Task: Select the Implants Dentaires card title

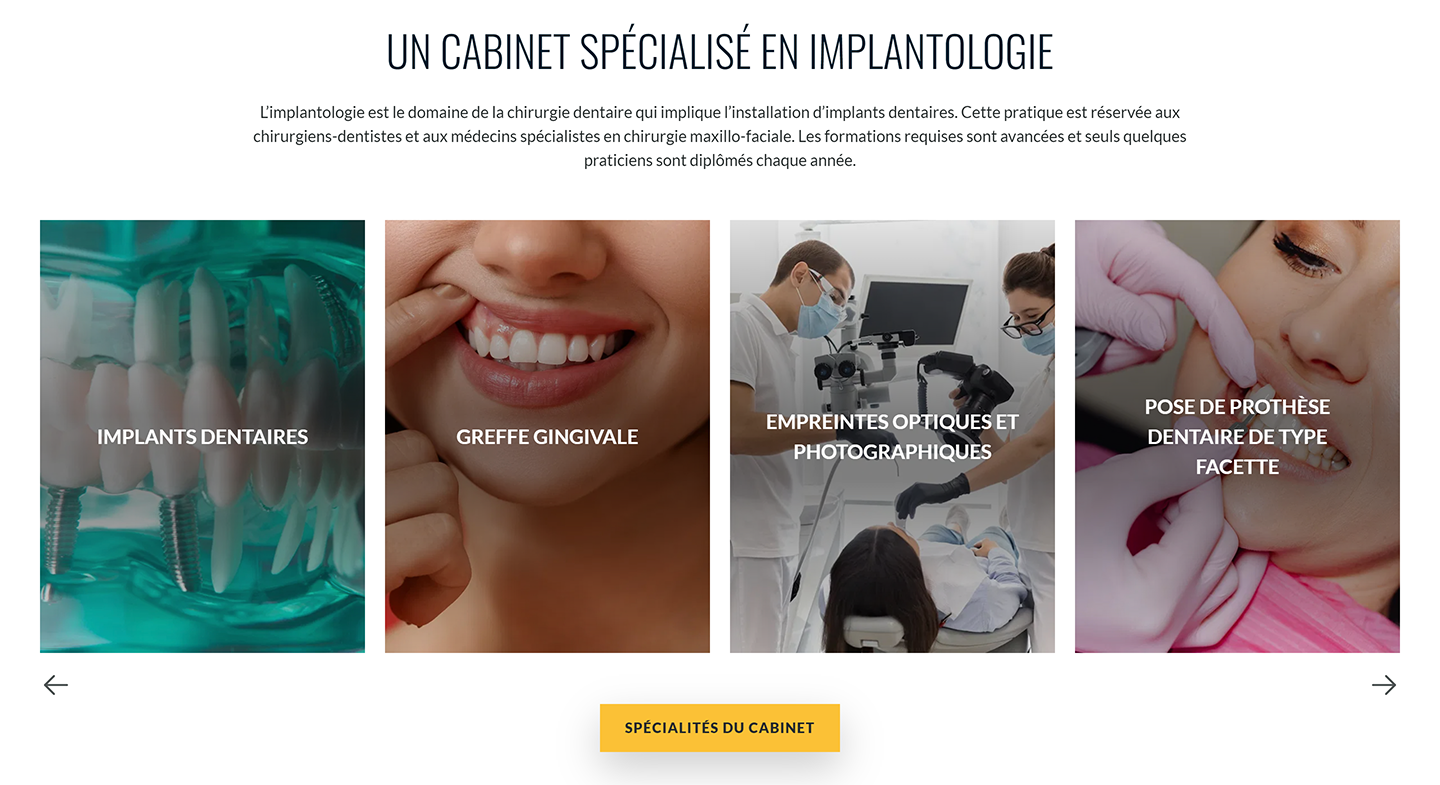Action: (x=202, y=437)
